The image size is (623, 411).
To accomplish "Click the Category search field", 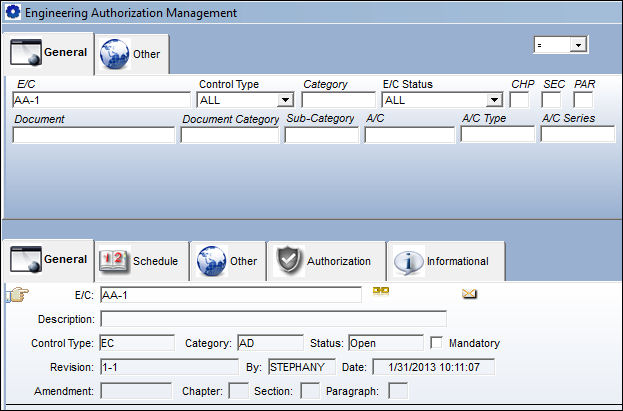I will point(339,100).
